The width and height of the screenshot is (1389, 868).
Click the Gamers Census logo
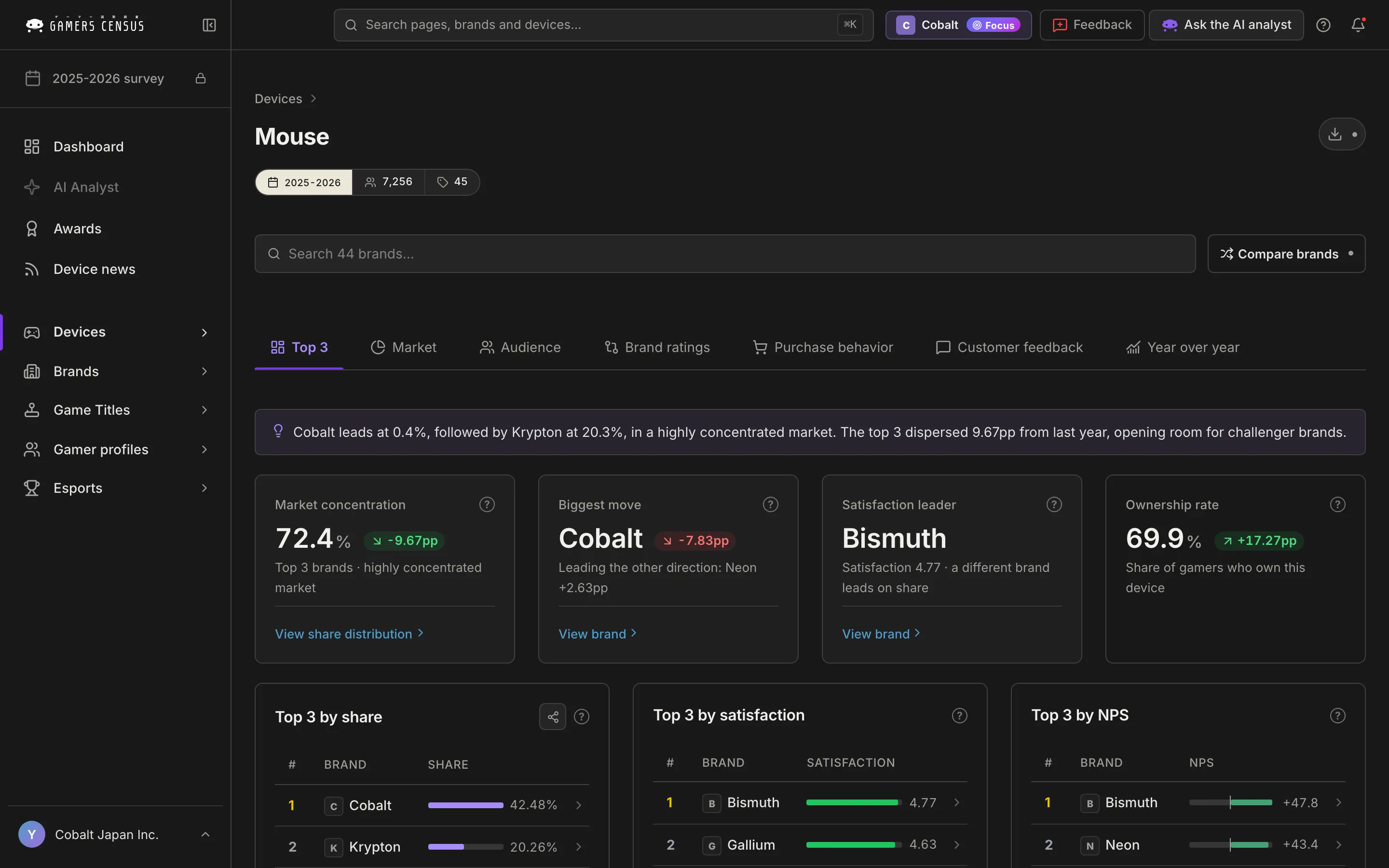tap(85, 25)
